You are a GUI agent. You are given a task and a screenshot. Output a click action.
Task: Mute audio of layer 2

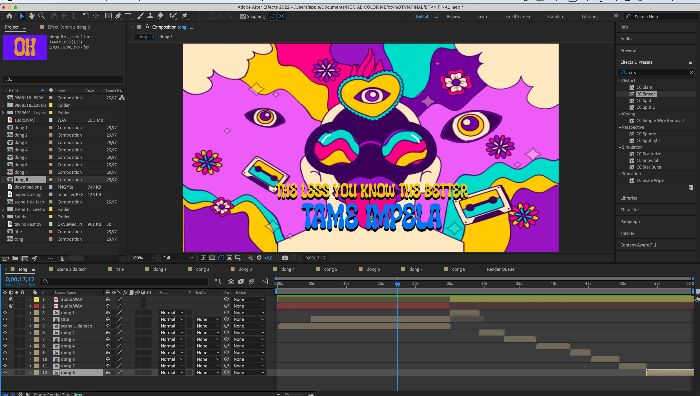coord(11,306)
